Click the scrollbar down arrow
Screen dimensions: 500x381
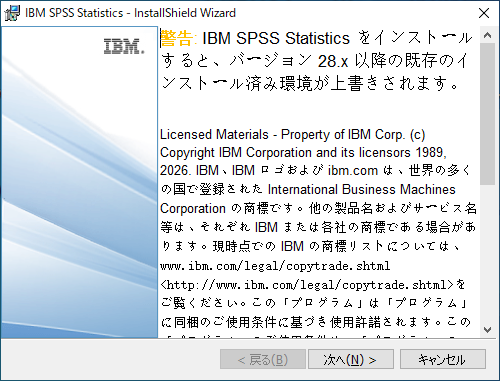click(x=487, y=330)
